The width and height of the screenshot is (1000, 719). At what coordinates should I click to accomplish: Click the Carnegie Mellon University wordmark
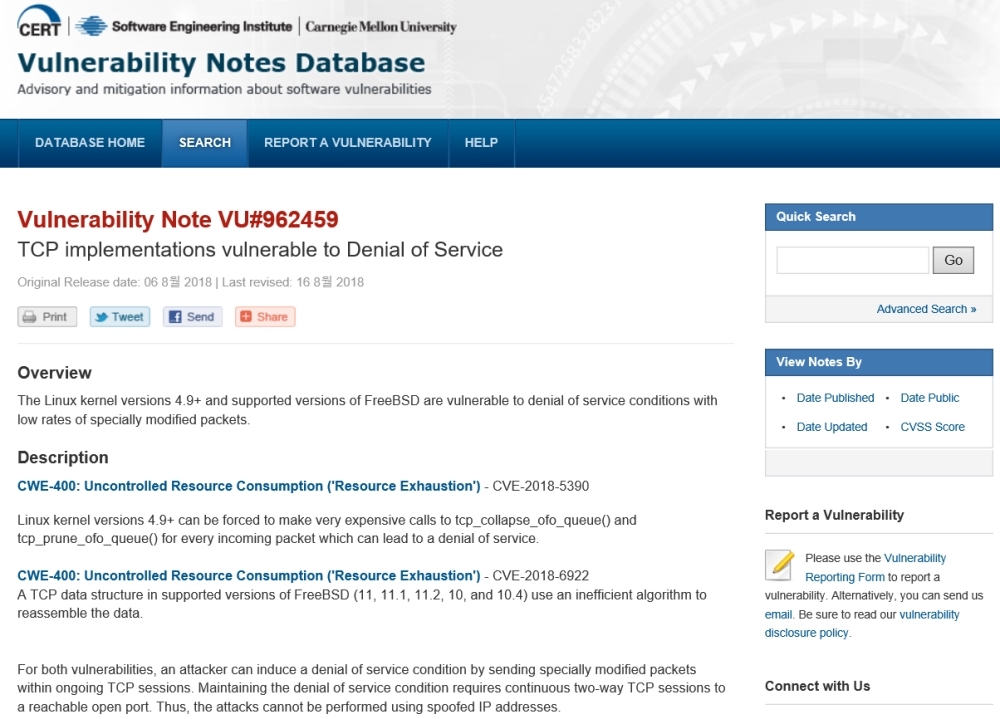coord(381,27)
